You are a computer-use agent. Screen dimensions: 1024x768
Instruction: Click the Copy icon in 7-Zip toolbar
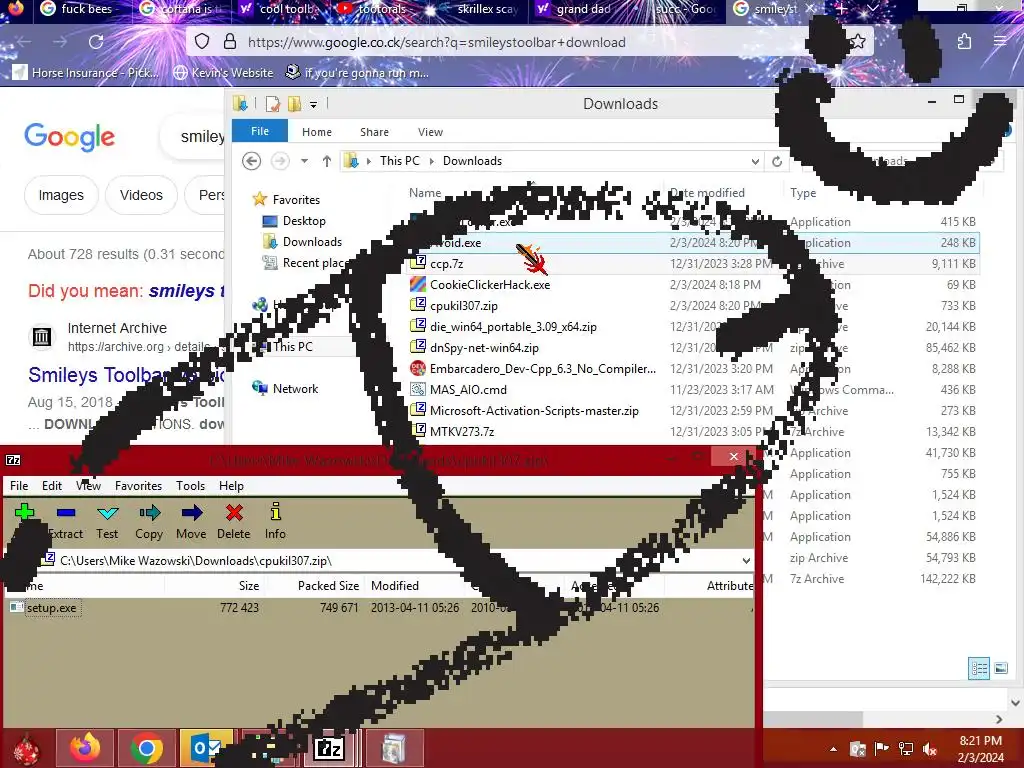click(x=150, y=513)
